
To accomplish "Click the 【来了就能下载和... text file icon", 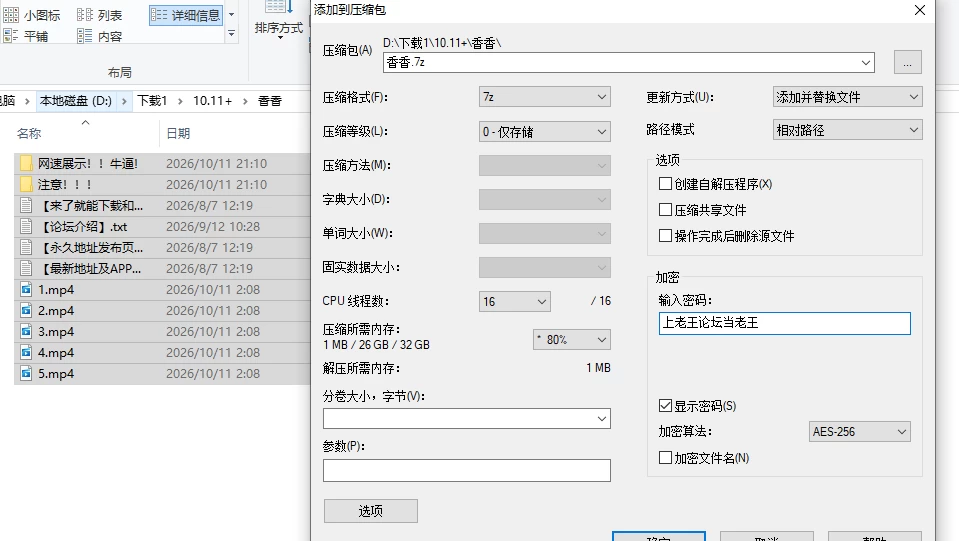I will pyautogui.click(x=26, y=205).
